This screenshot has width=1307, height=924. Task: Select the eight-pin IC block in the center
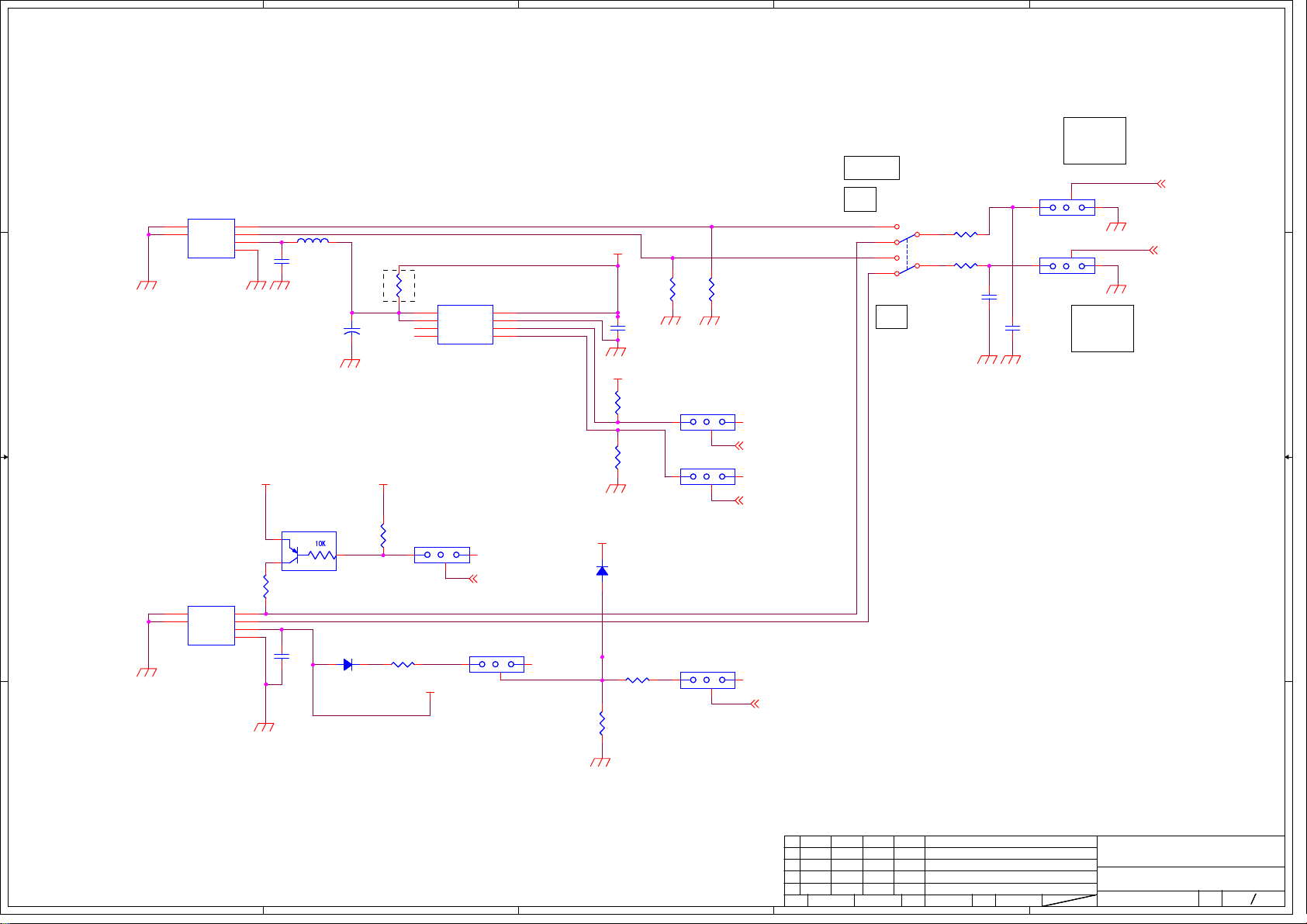tap(465, 324)
